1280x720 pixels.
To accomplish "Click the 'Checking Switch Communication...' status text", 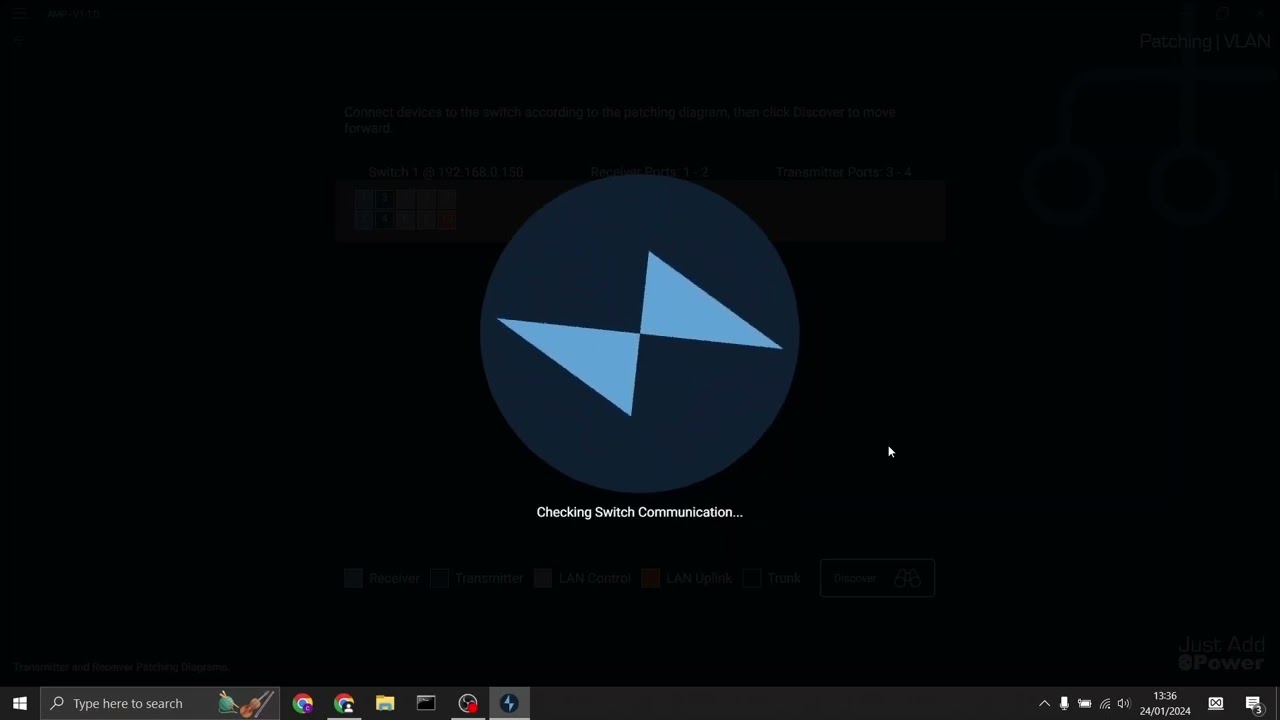I will click(640, 512).
